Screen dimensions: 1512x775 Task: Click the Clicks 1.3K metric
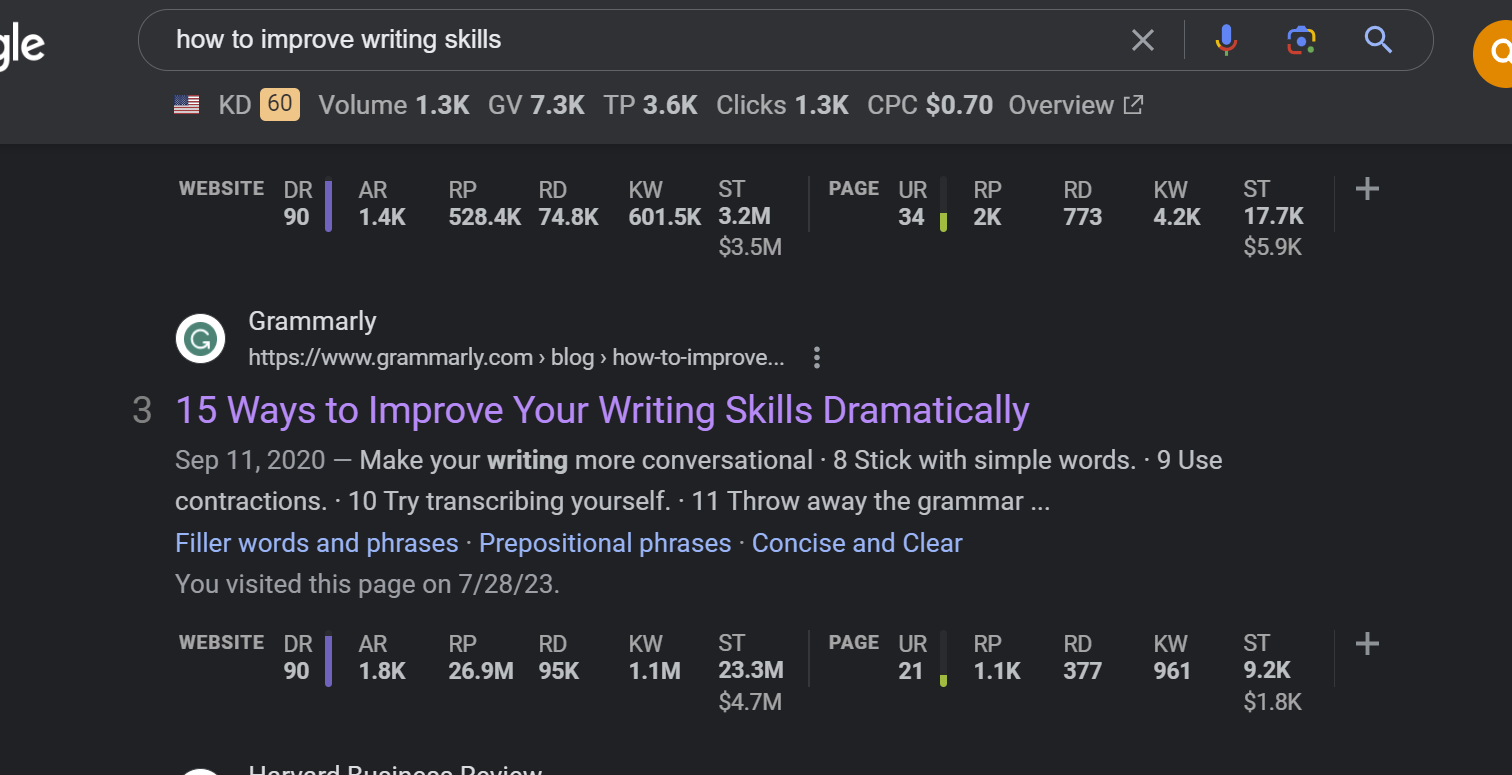point(782,105)
